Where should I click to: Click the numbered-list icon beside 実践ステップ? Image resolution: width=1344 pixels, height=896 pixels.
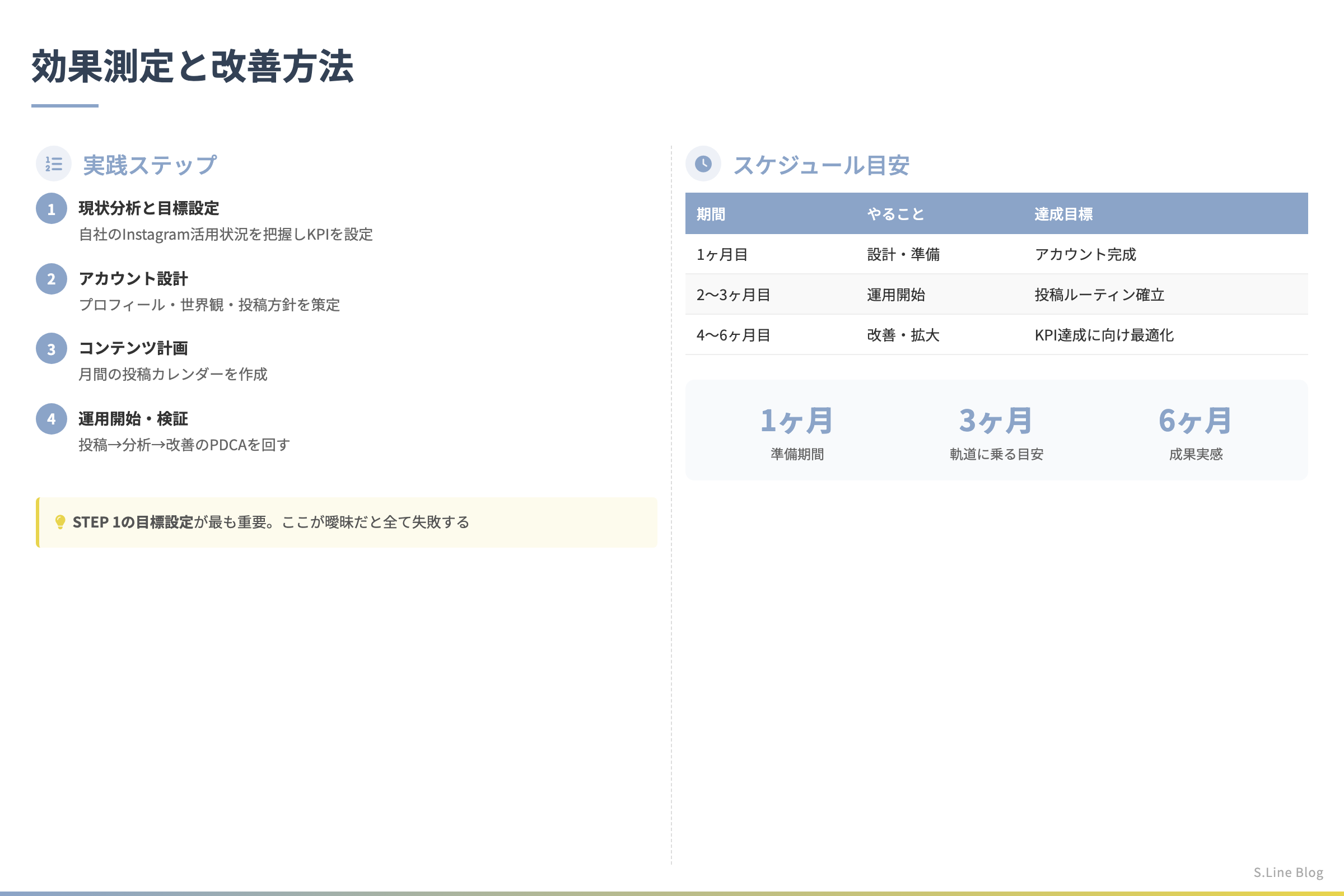pos(54,164)
